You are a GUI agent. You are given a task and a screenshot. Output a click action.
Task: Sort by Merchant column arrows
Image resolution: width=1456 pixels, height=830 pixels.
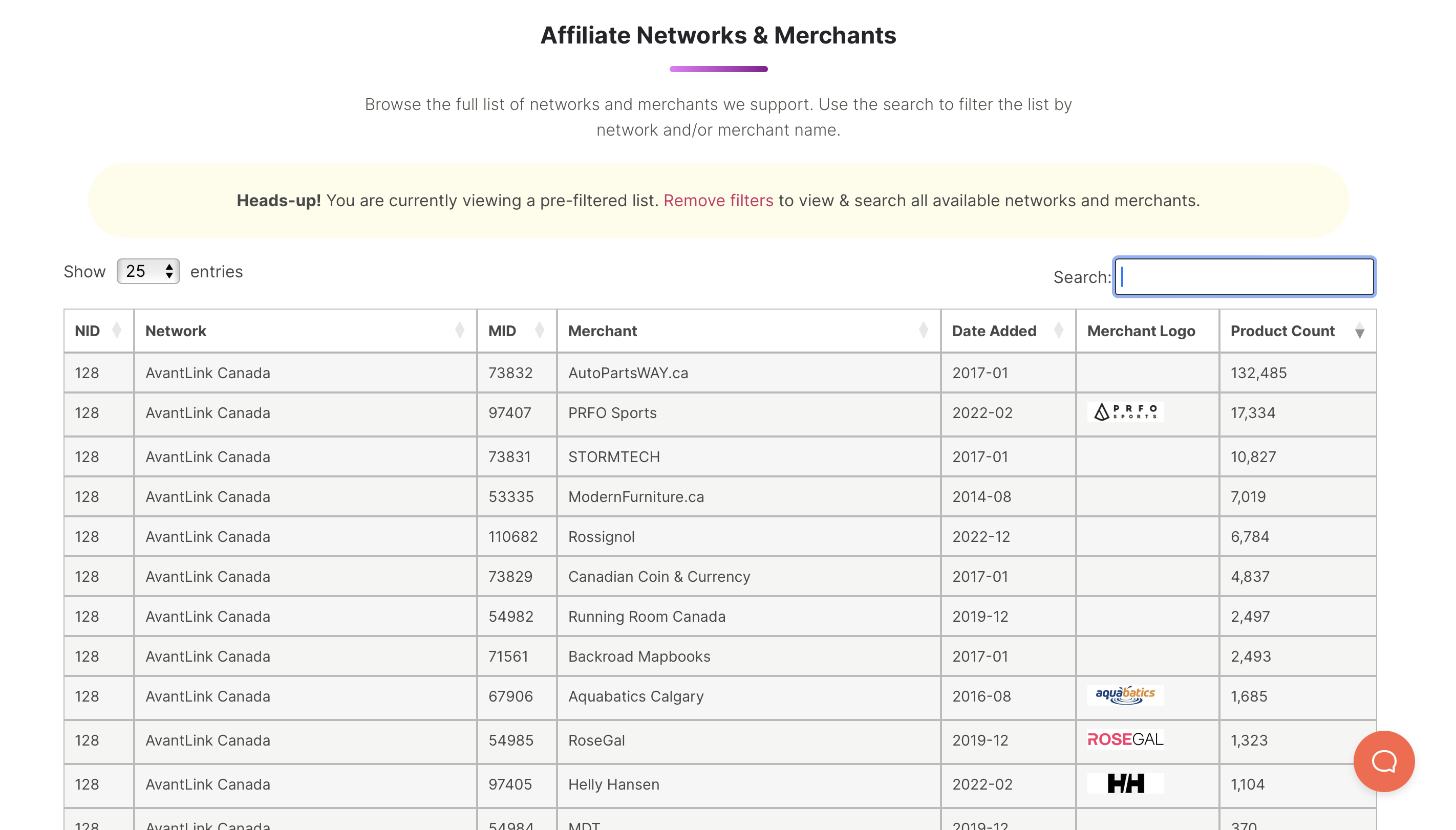point(924,331)
